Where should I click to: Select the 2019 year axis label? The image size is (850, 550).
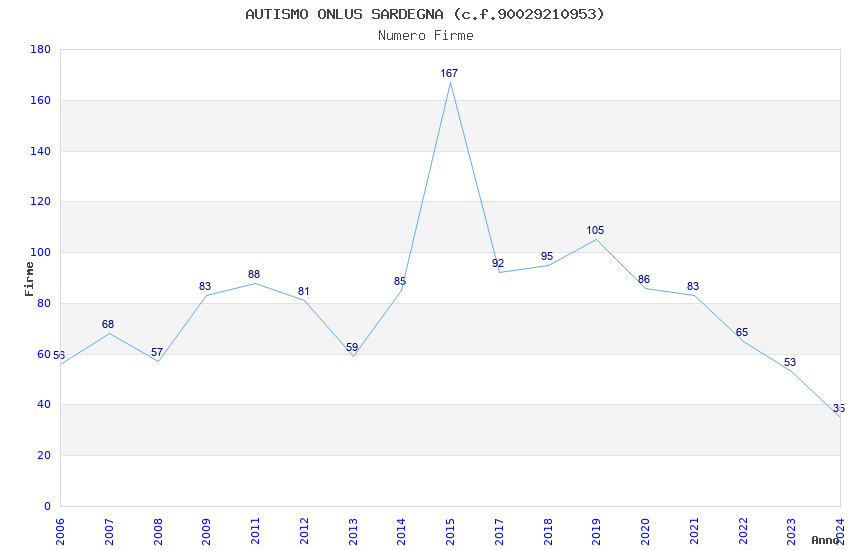(x=596, y=532)
